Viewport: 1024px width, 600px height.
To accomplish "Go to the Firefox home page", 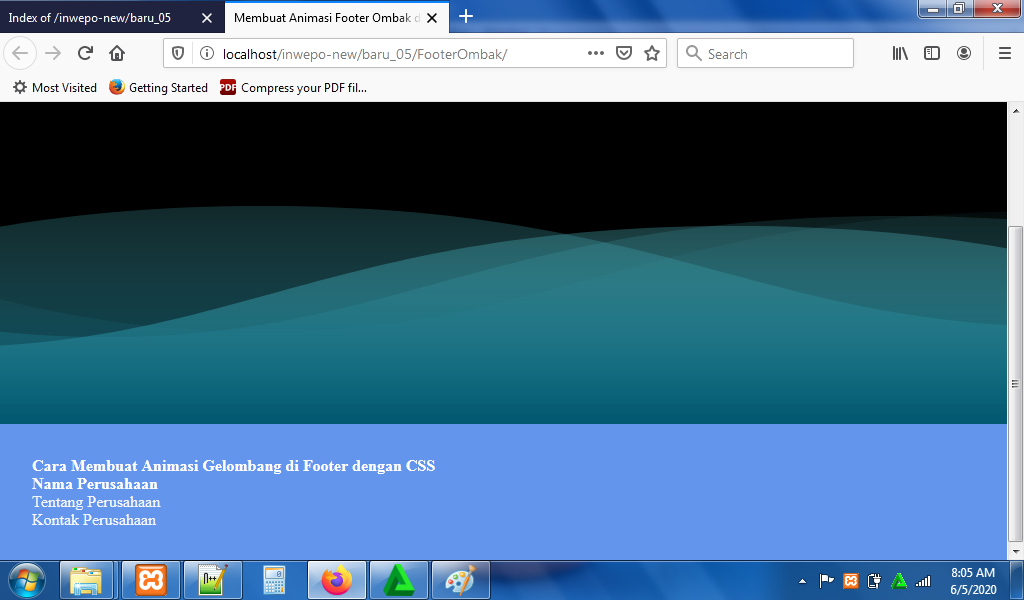I will pos(117,54).
